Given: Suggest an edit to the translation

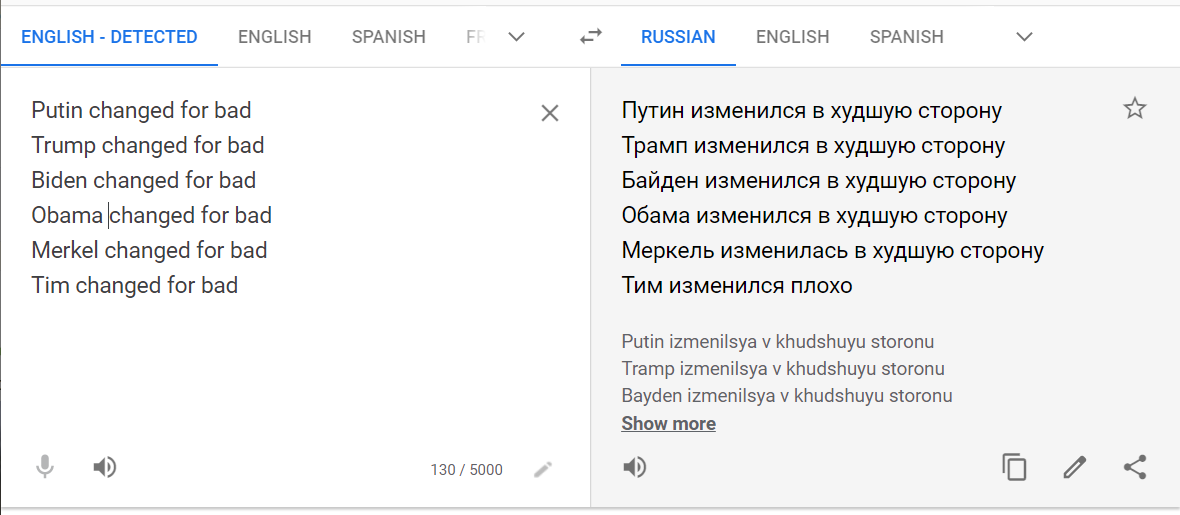Looking at the screenshot, I should (x=1074, y=467).
